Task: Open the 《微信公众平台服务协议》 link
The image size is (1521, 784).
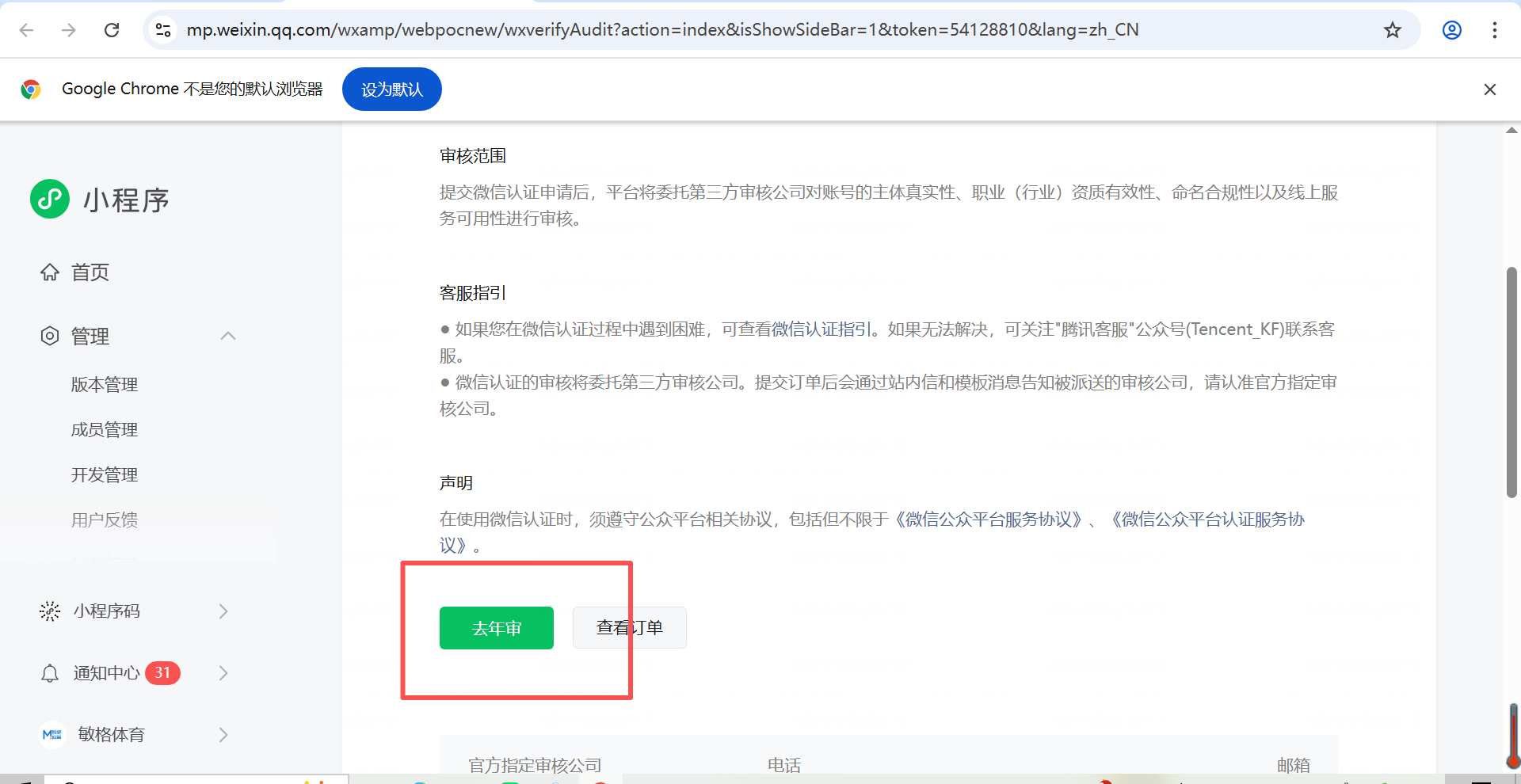Action: tap(989, 519)
